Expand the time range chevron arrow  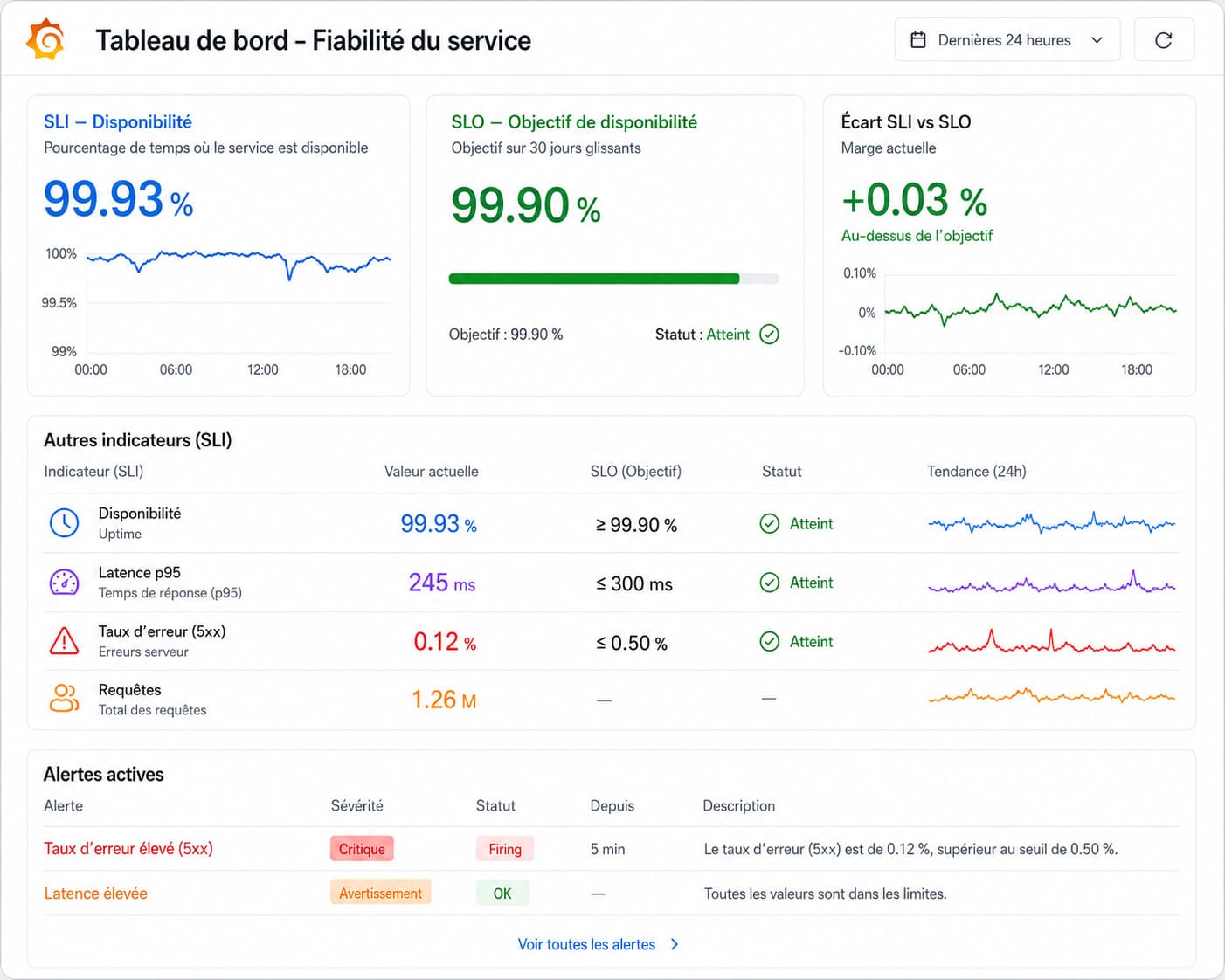coord(1097,40)
